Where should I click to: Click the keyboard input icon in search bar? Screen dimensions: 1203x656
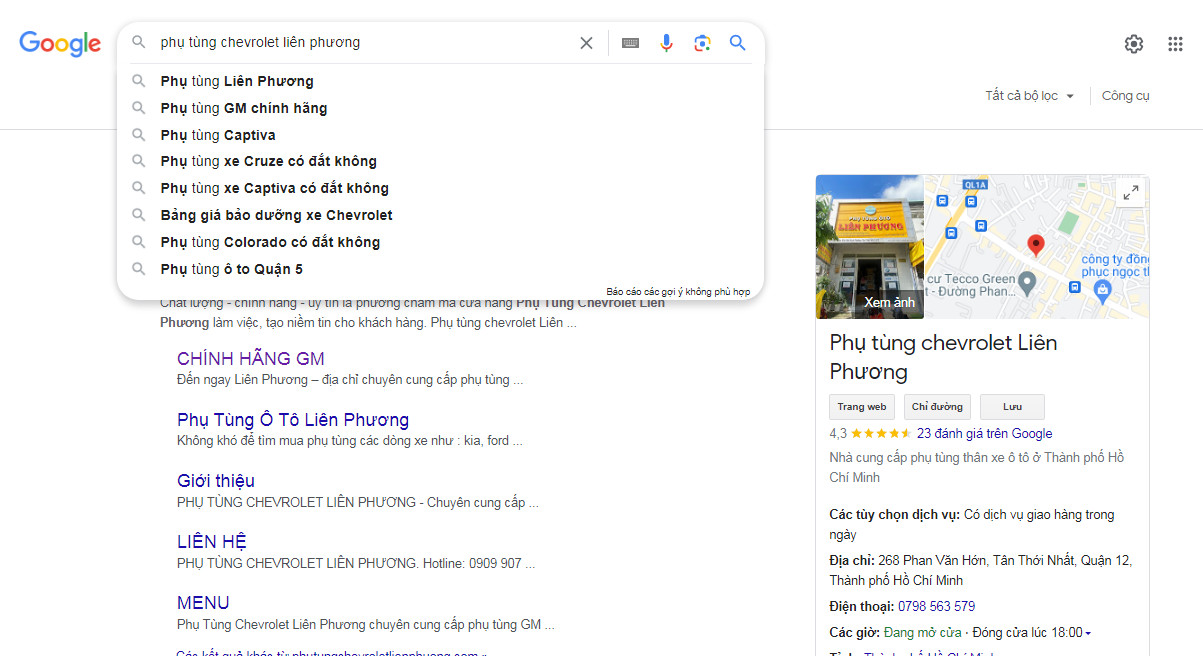point(630,43)
